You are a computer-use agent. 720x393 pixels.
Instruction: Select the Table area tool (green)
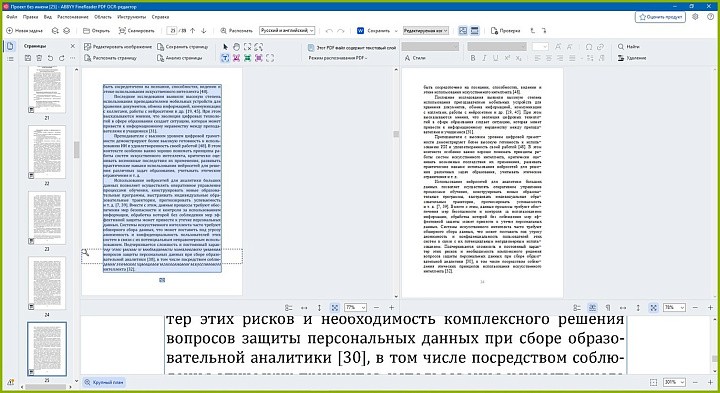(x=248, y=58)
